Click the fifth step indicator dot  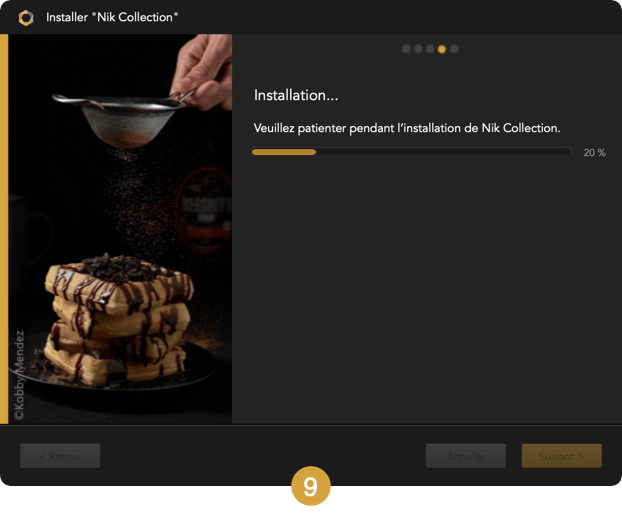coord(454,49)
